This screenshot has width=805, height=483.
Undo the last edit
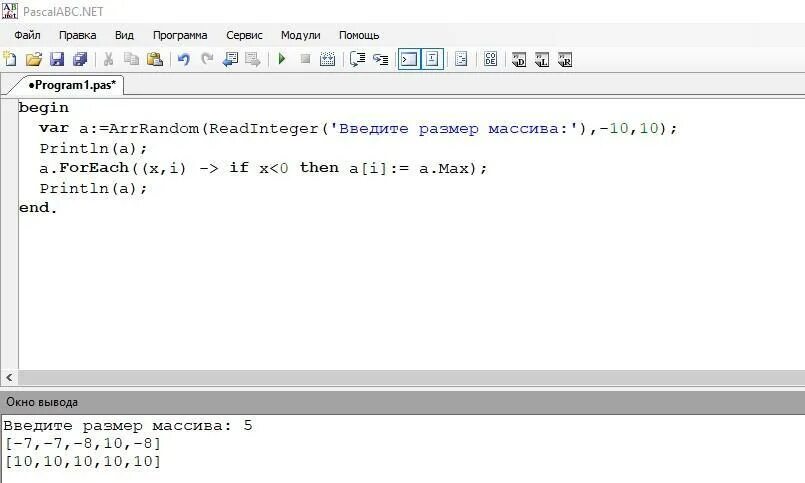(183, 59)
